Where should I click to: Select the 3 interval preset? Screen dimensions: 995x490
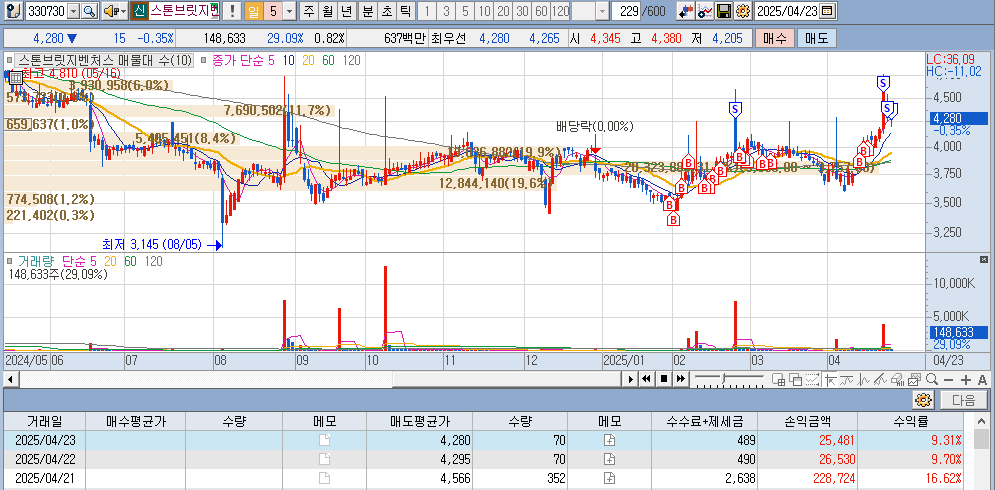446,11
